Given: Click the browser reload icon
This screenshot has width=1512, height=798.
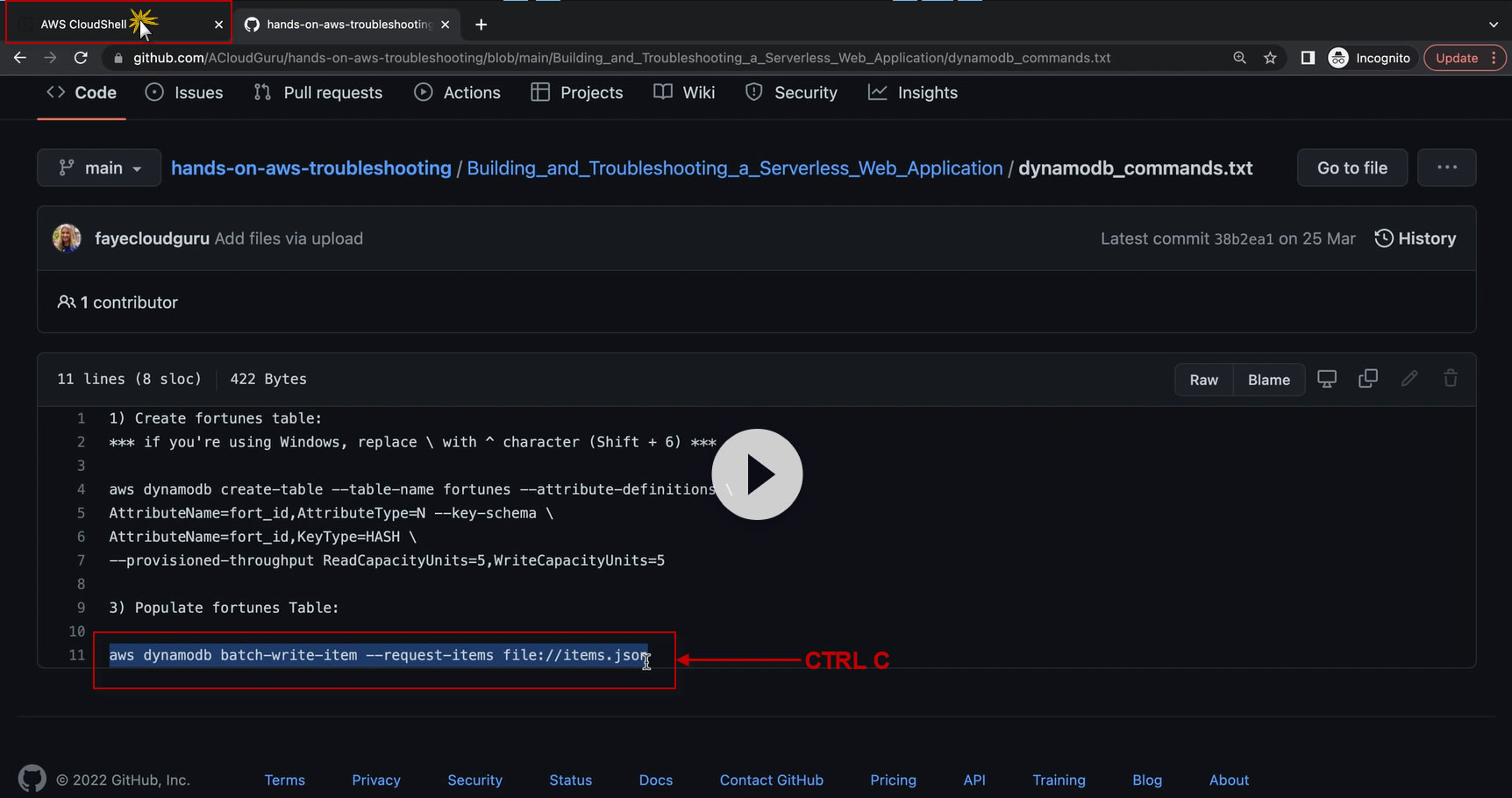Looking at the screenshot, I should pyautogui.click(x=81, y=58).
